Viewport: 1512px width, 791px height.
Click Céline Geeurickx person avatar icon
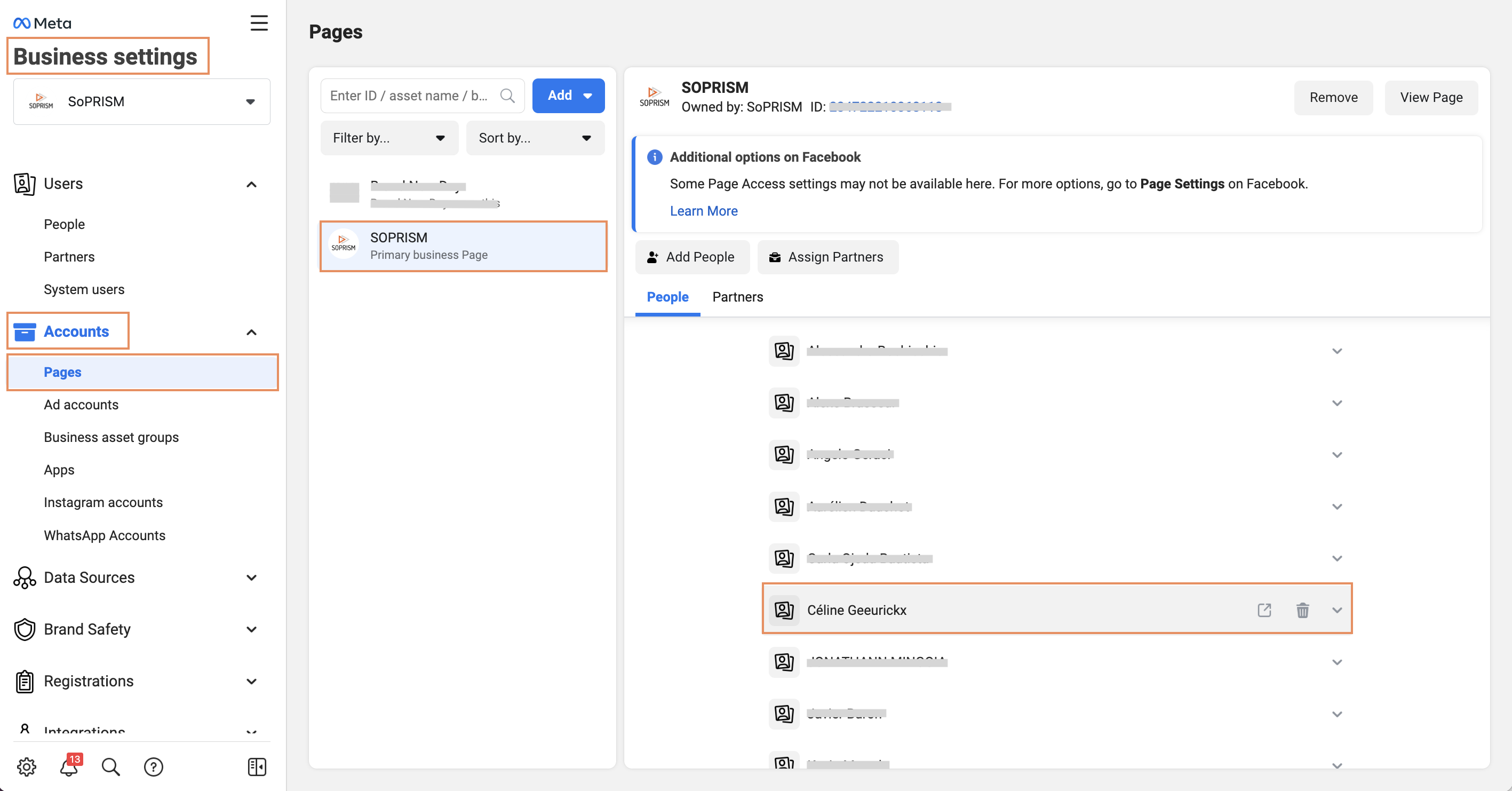(x=784, y=610)
